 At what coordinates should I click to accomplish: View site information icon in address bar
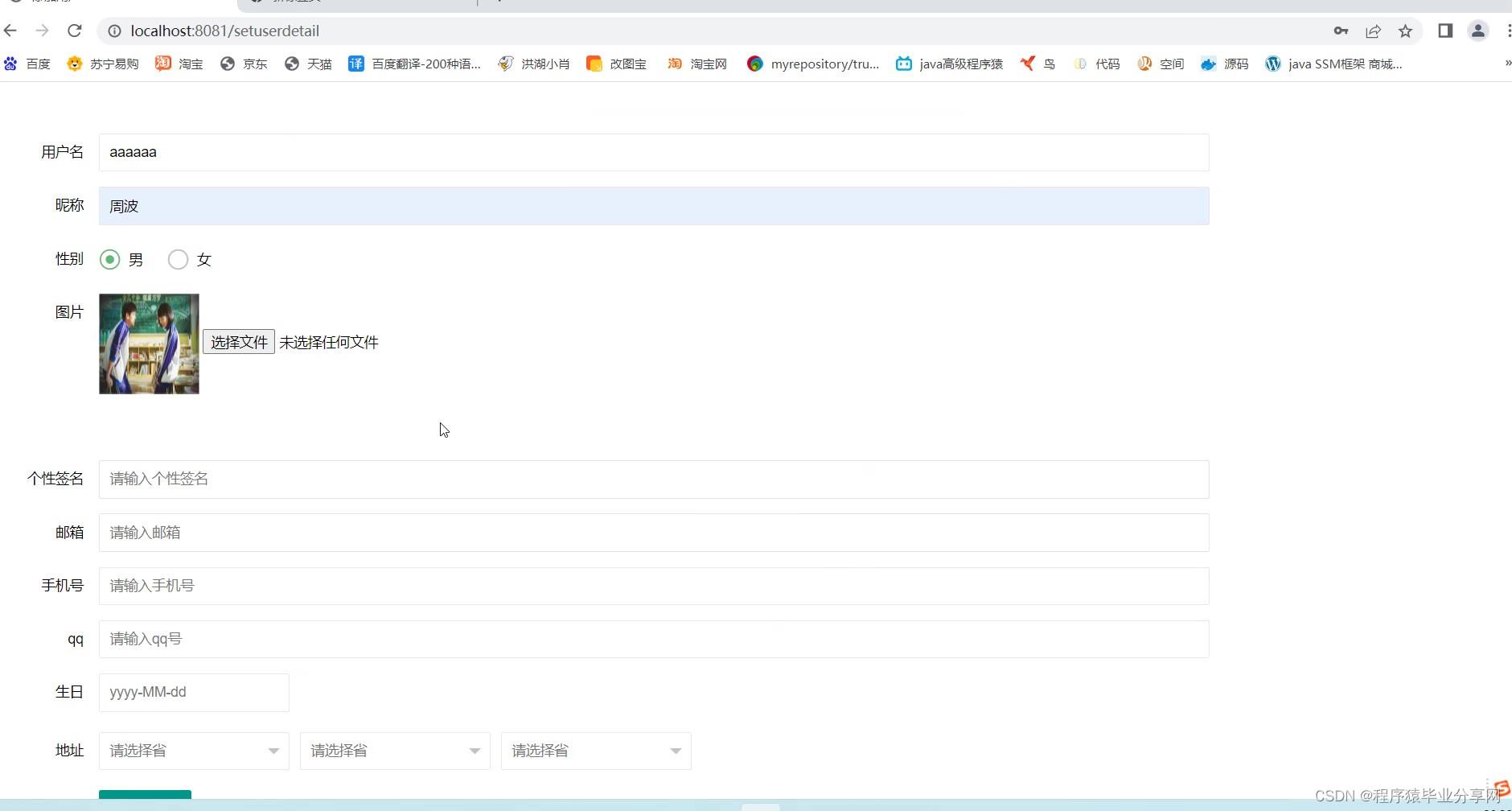coord(114,31)
